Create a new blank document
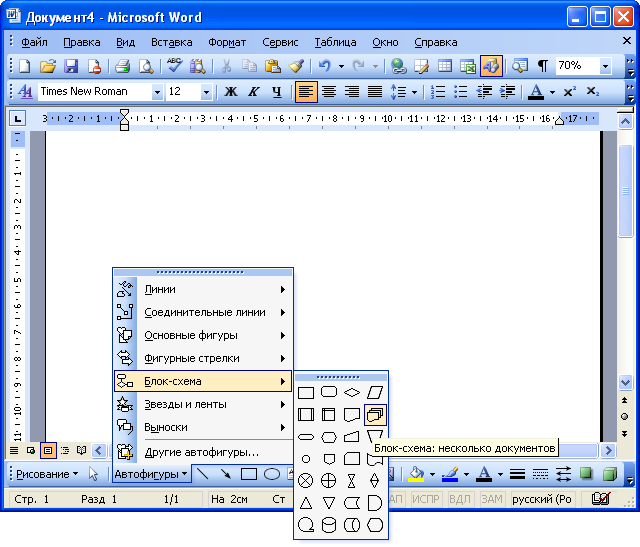The width and height of the screenshot is (640, 547). pos(25,66)
